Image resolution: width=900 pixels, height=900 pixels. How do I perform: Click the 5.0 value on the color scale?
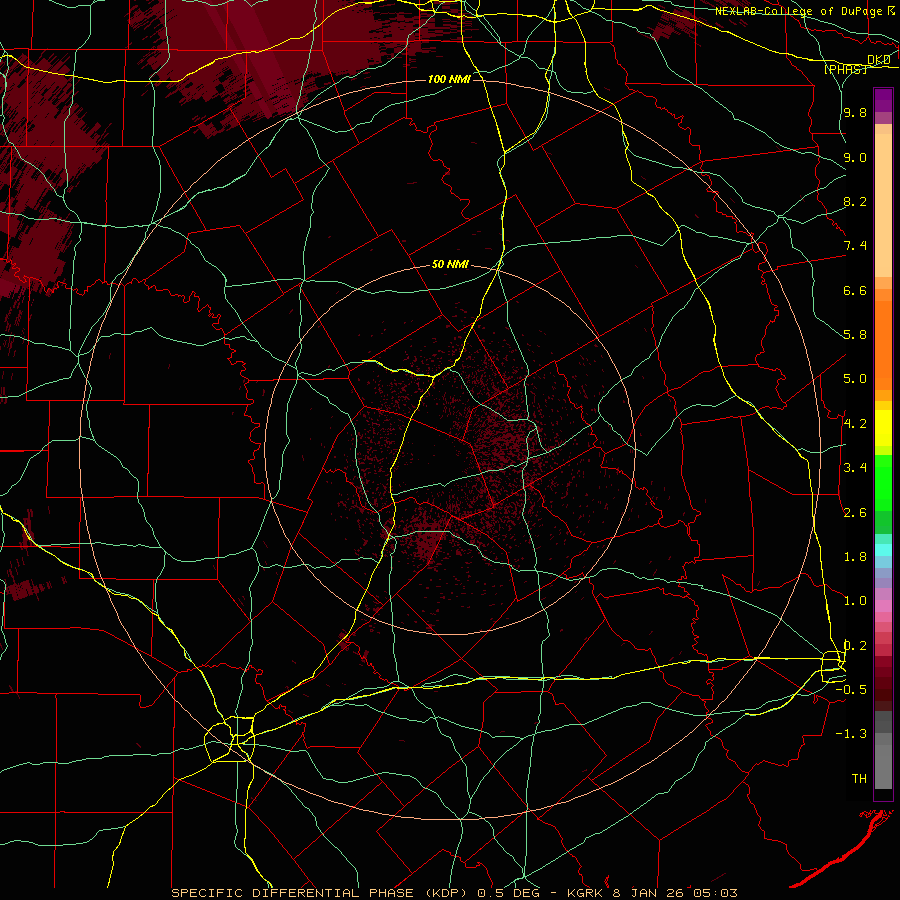(x=855, y=379)
